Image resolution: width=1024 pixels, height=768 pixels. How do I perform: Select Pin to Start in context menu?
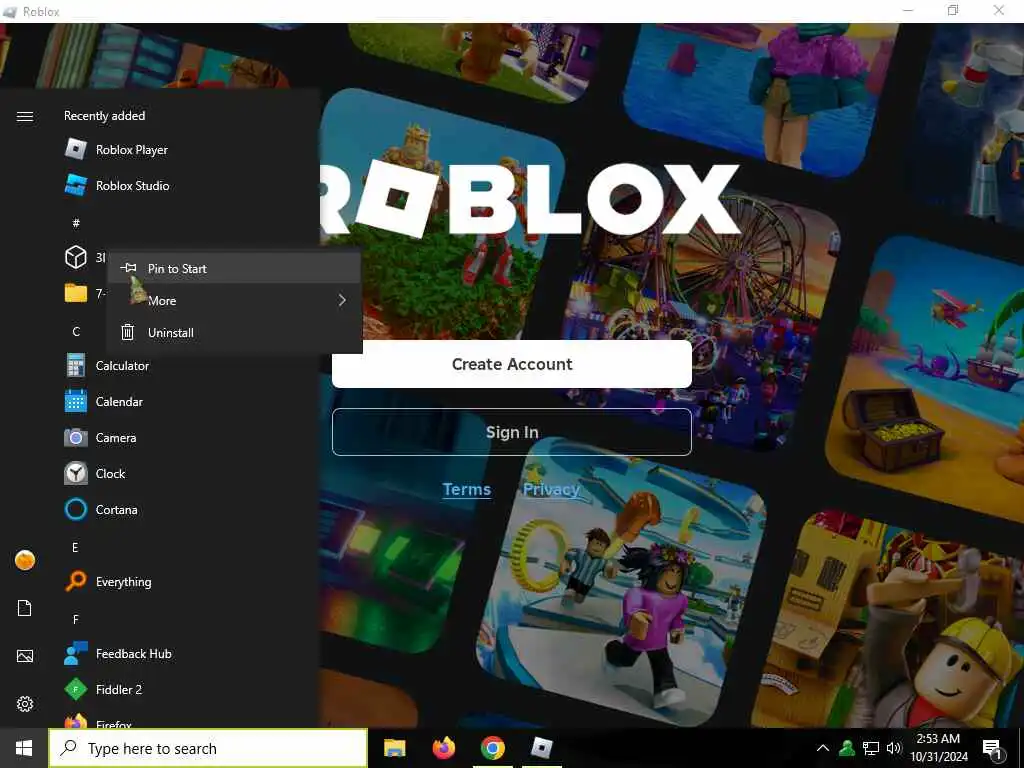coord(235,268)
